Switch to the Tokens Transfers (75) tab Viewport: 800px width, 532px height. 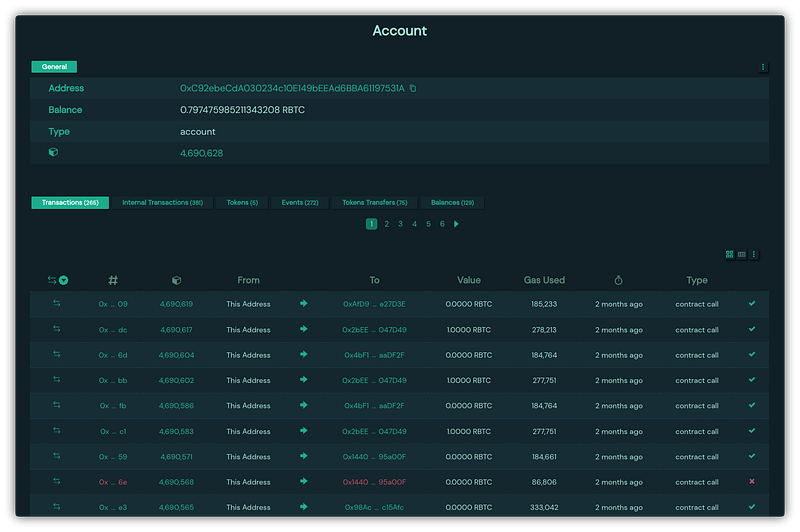tap(374, 203)
